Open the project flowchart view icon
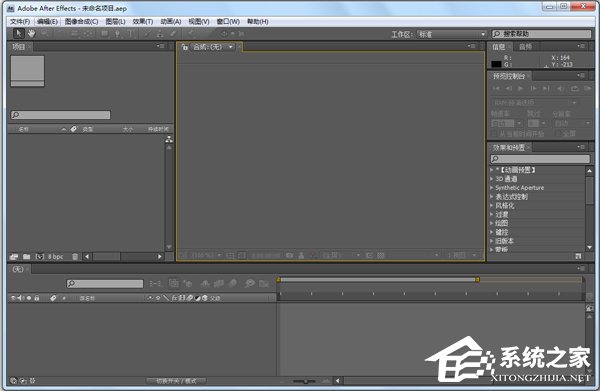Screen dimensions: 600x391 pos(169,139)
